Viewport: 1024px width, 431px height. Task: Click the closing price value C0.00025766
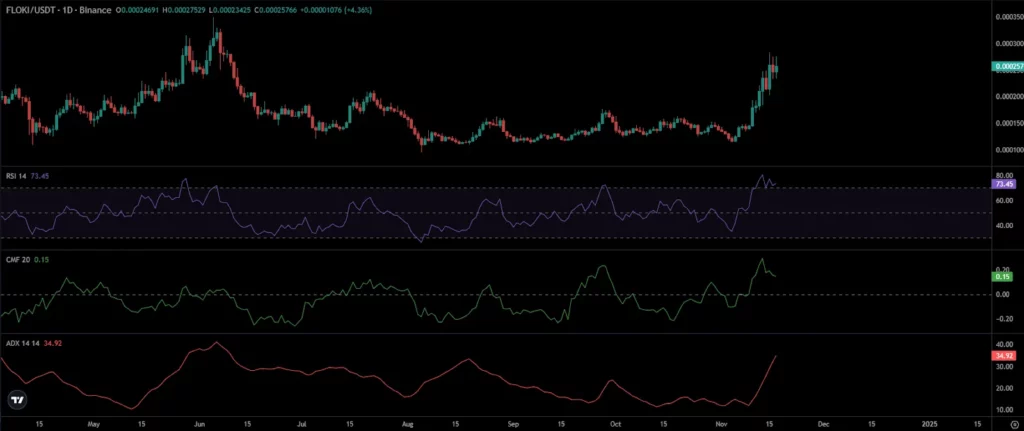click(x=277, y=11)
